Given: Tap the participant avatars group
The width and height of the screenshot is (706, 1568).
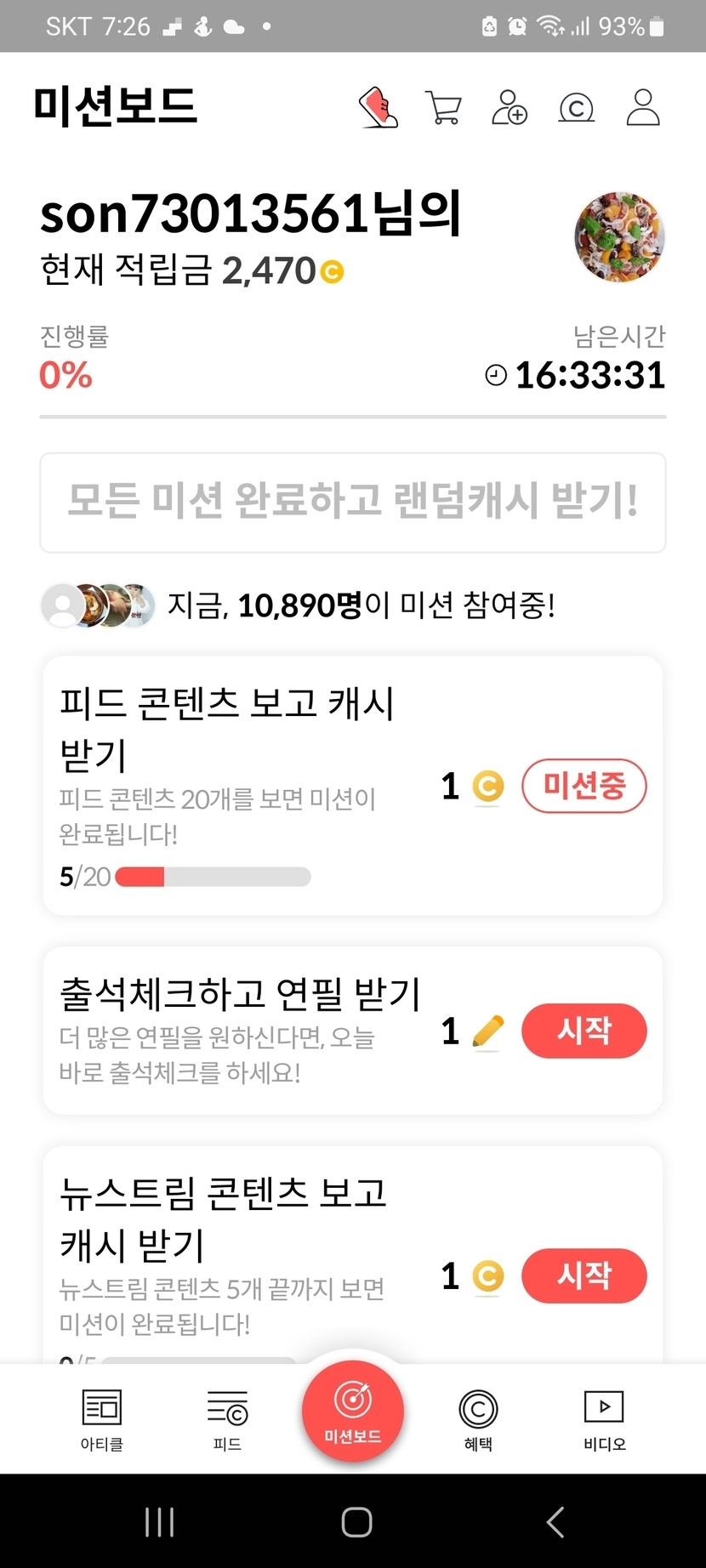Looking at the screenshot, I should [99, 605].
